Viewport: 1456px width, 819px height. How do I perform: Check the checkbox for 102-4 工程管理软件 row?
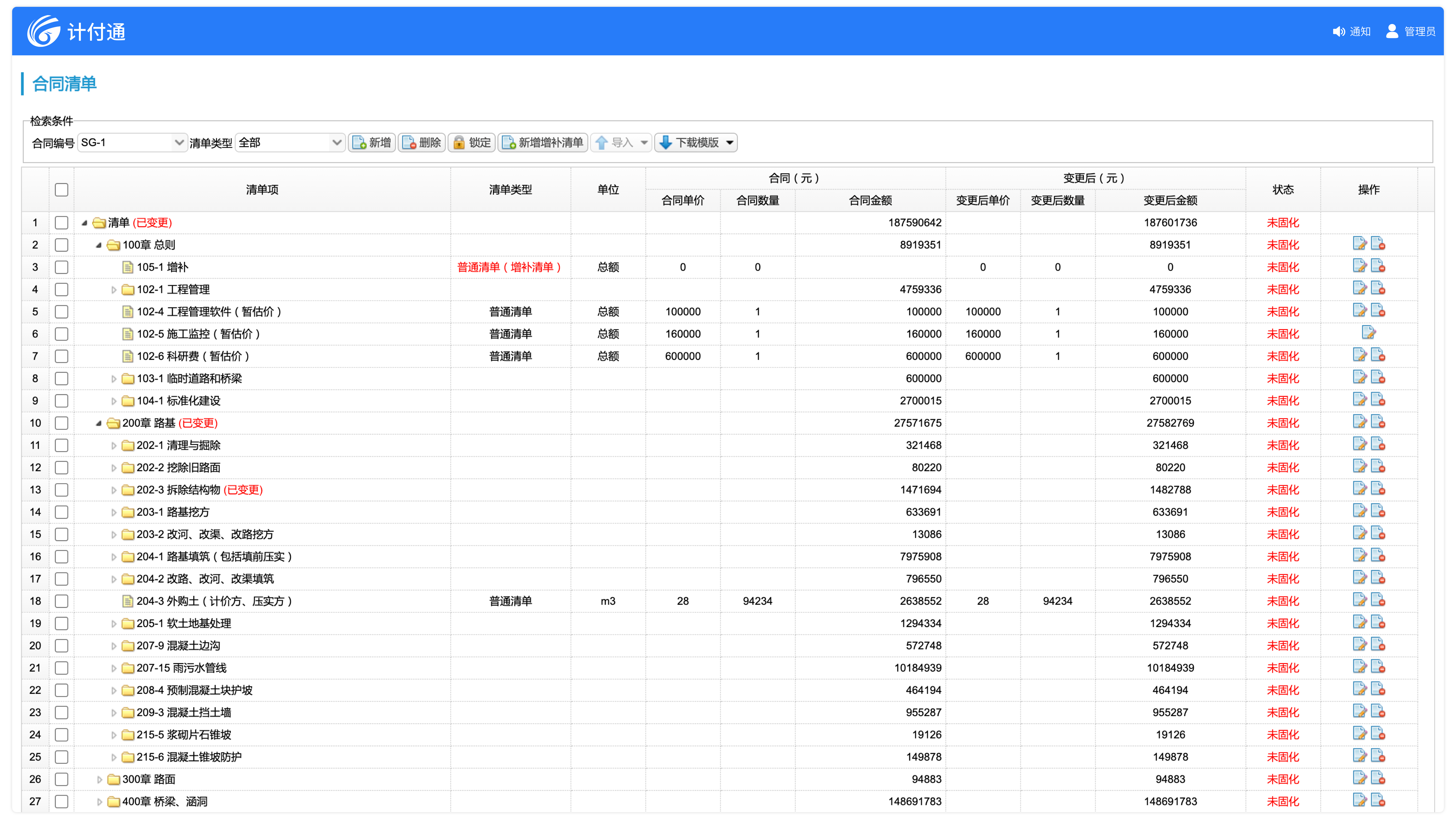[62, 311]
